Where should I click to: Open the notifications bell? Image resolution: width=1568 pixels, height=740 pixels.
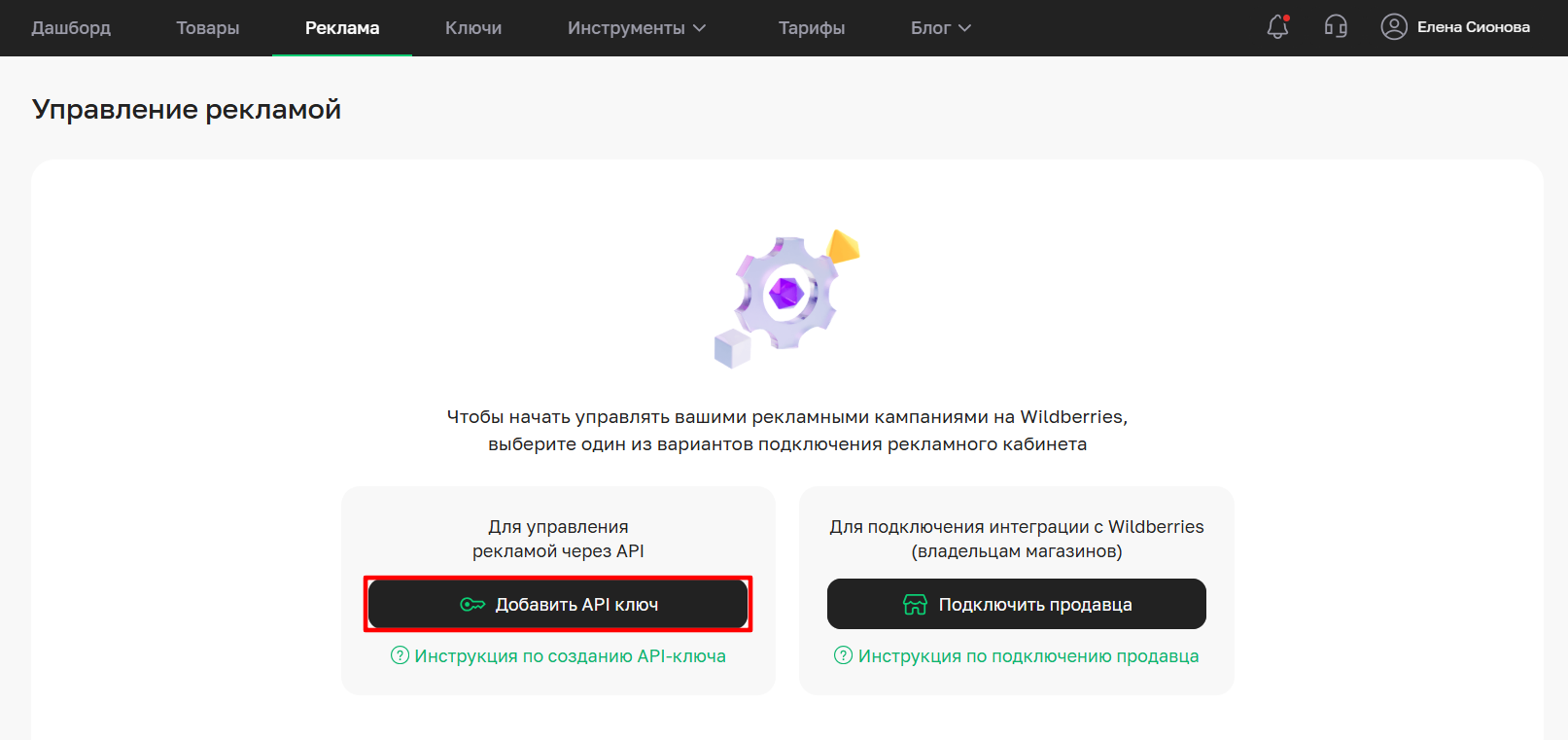tap(1277, 27)
